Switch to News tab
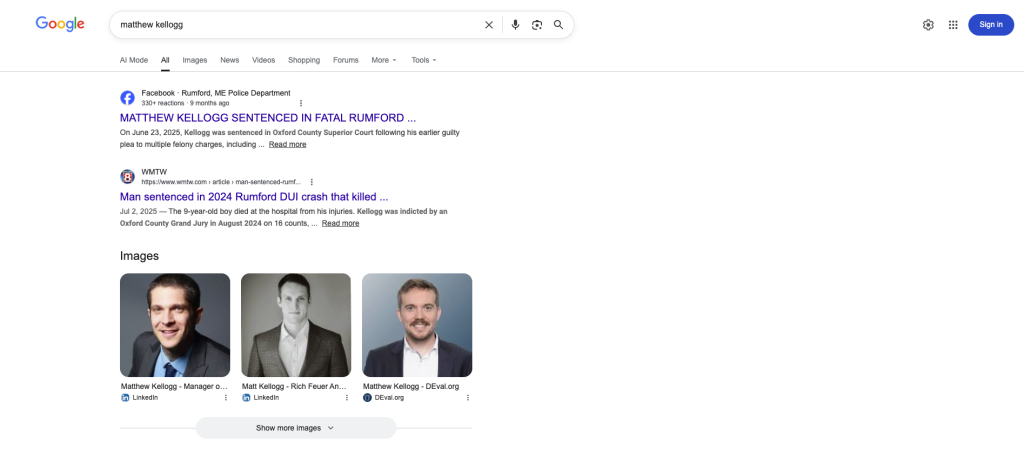Screen dimensions: 1024x450 pyautogui.click(x=230, y=60)
